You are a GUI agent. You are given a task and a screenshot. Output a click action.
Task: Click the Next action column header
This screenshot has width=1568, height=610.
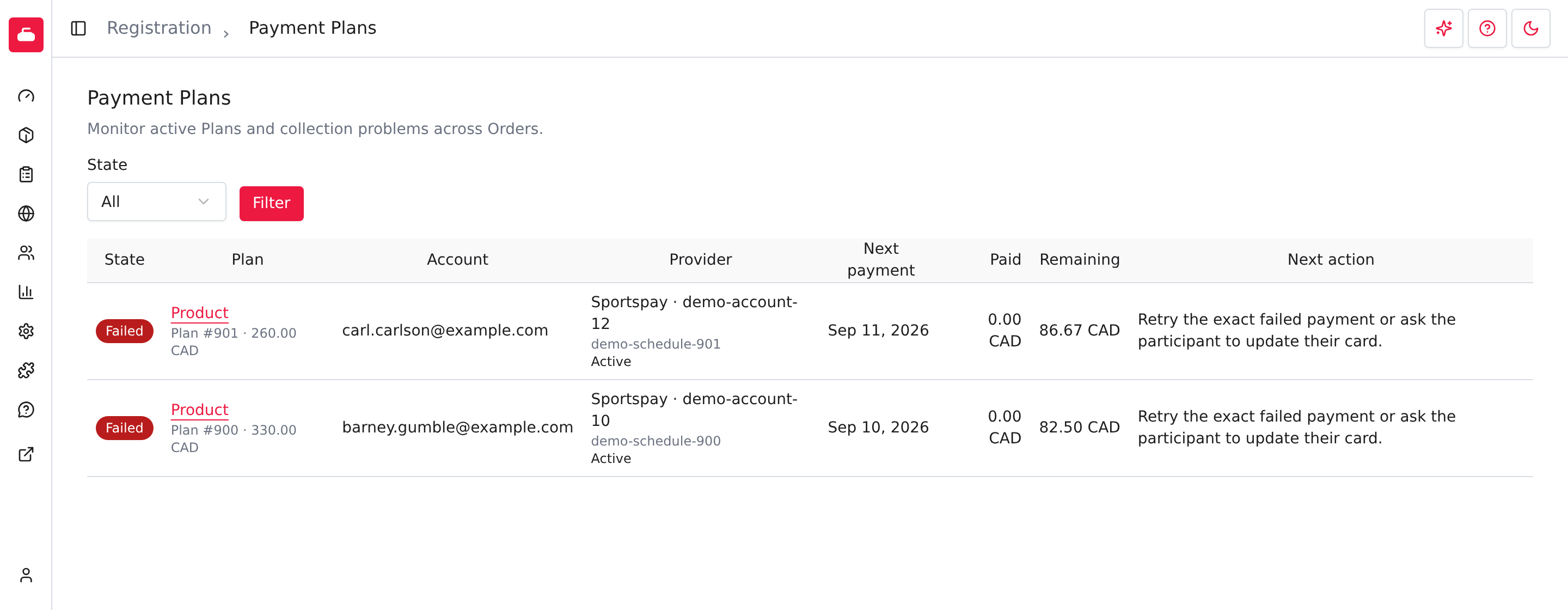tap(1331, 260)
